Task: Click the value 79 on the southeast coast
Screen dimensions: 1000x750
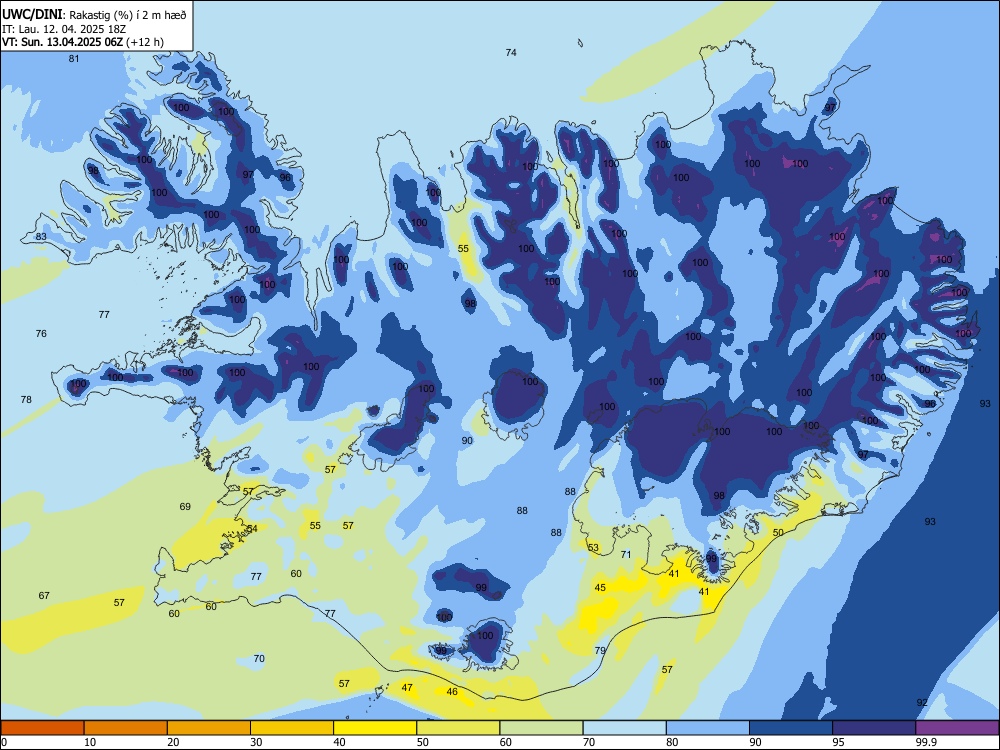Action: (x=600, y=651)
